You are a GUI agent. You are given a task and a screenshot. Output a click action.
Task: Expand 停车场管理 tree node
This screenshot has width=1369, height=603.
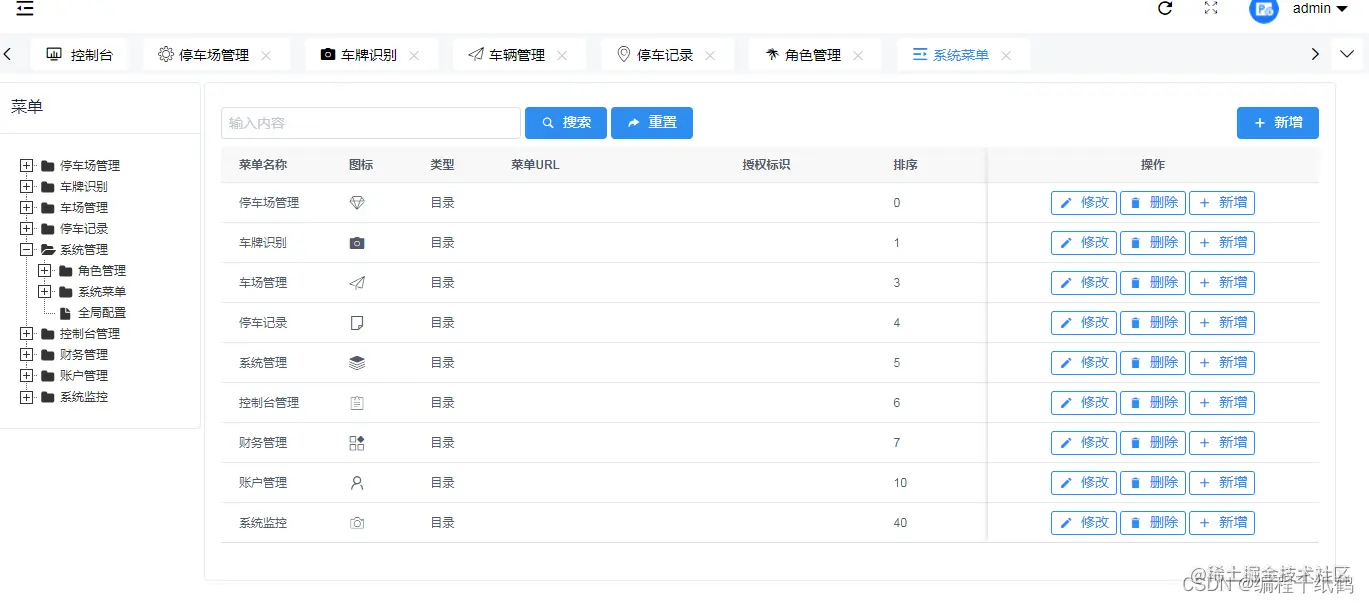click(27, 166)
